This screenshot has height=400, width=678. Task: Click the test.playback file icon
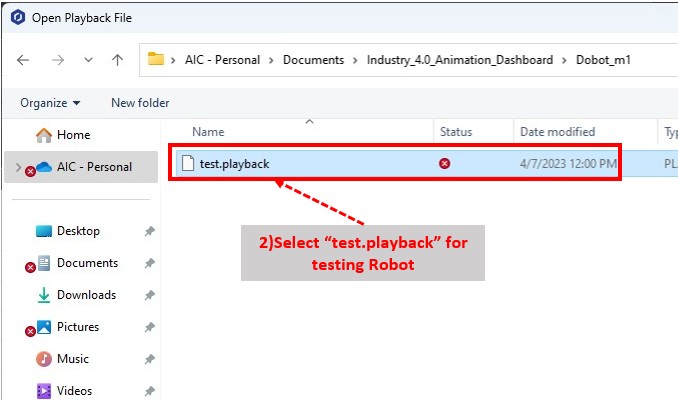(x=188, y=163)
